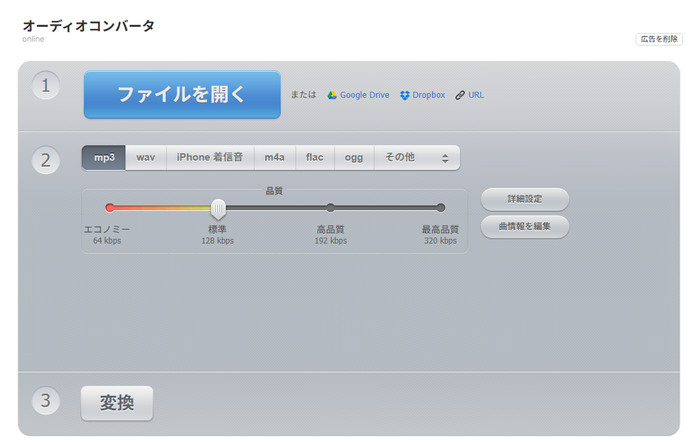This screenshot has height=442, width=700.
Task: Set quality to エコノミー red slider point
Action: (x=110, y=208)
